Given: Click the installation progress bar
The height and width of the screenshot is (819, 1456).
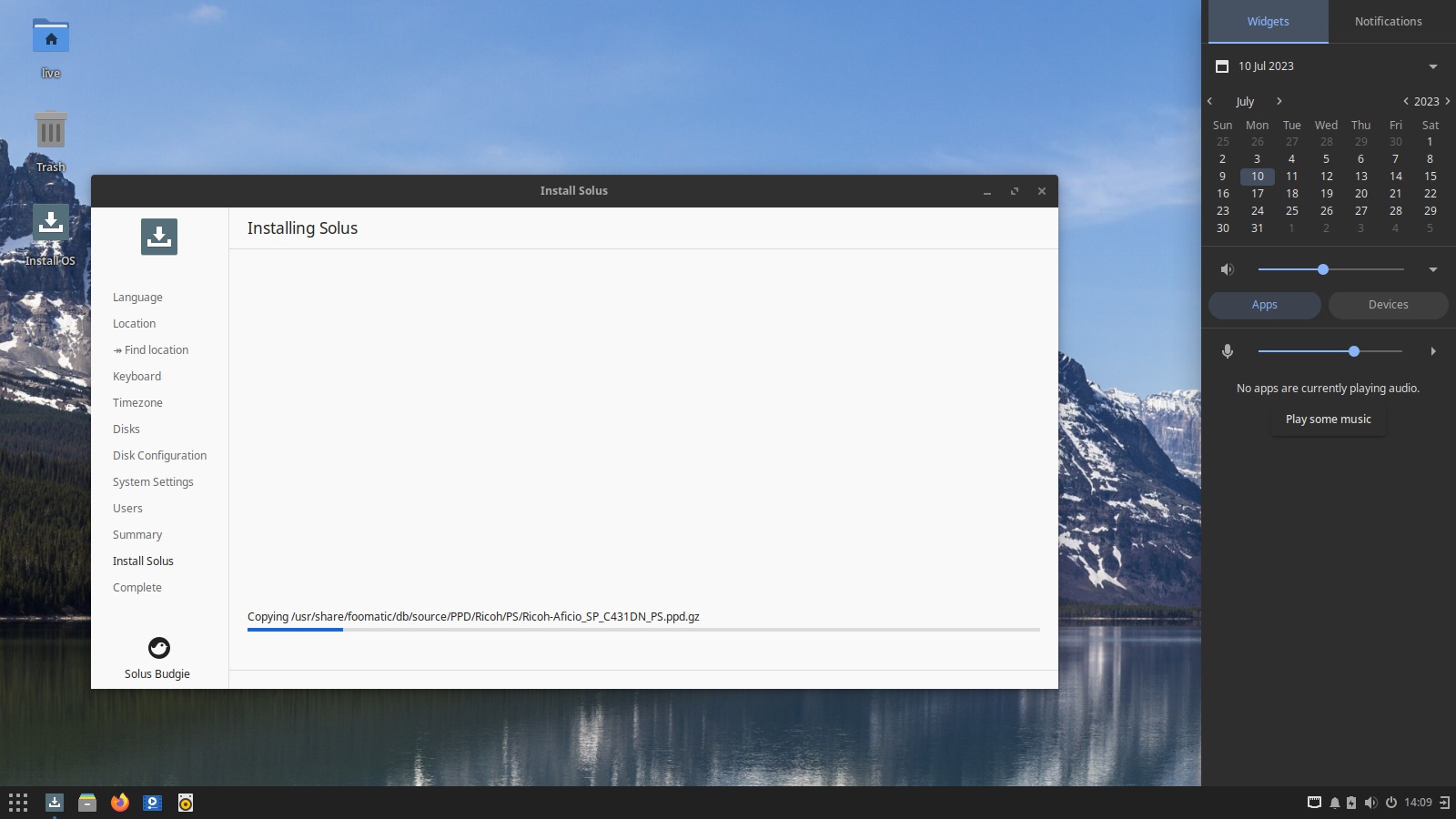Looking at the screenshot, I should click(x=643, y=630).
